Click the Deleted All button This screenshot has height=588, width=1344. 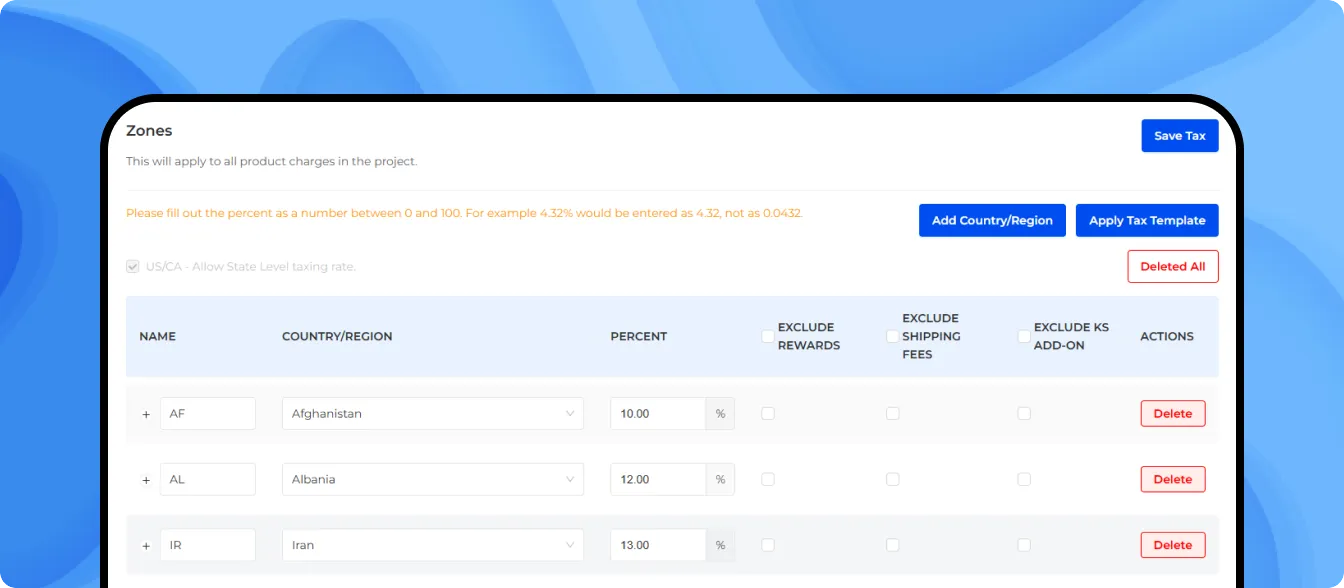[1173, 266]
